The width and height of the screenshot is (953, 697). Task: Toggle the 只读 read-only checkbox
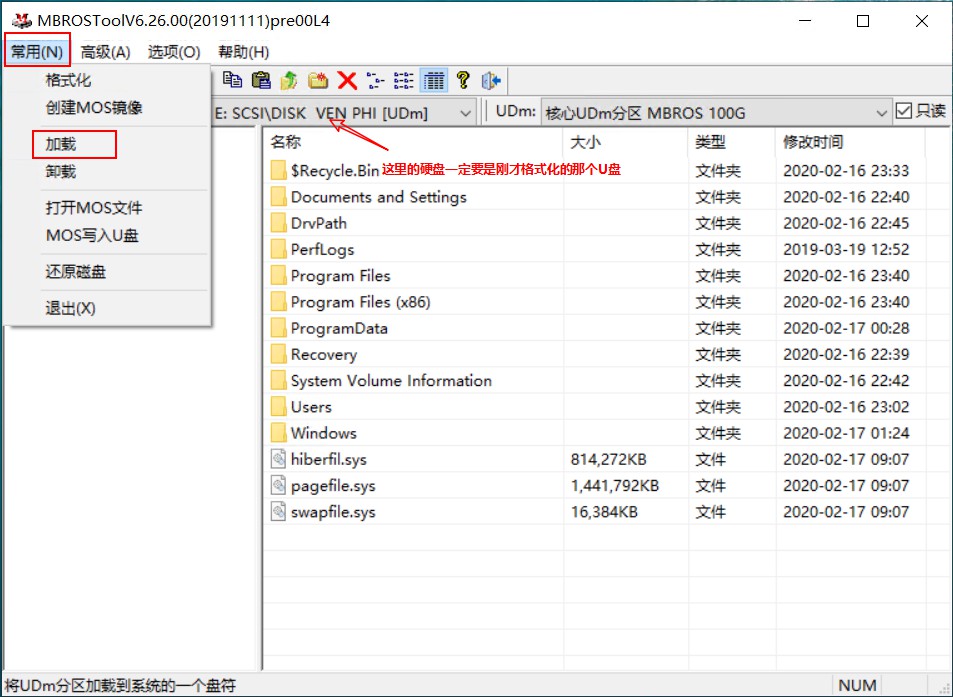point(904,111)
